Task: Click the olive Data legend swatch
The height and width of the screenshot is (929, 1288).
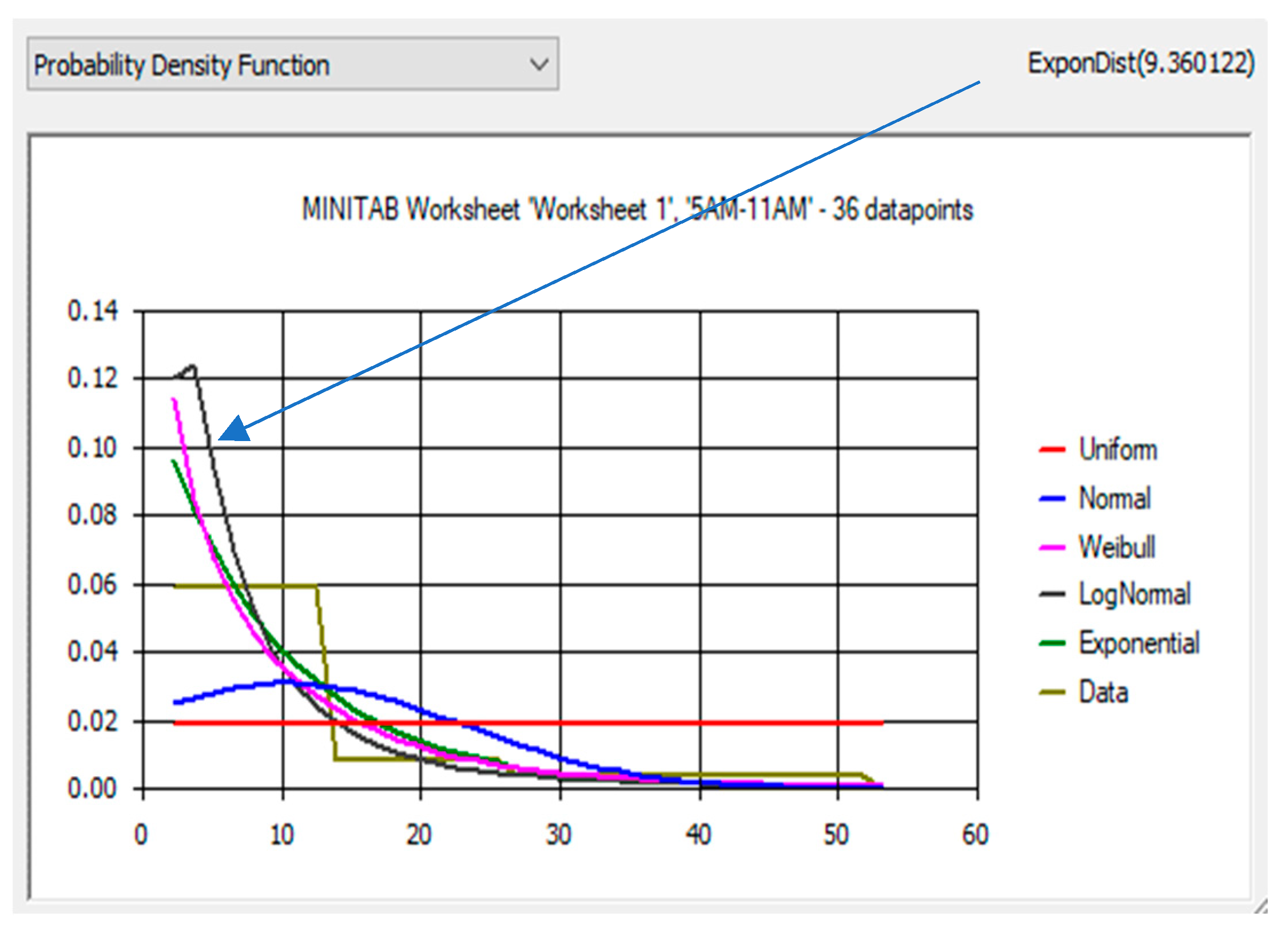Action: 1052,692
